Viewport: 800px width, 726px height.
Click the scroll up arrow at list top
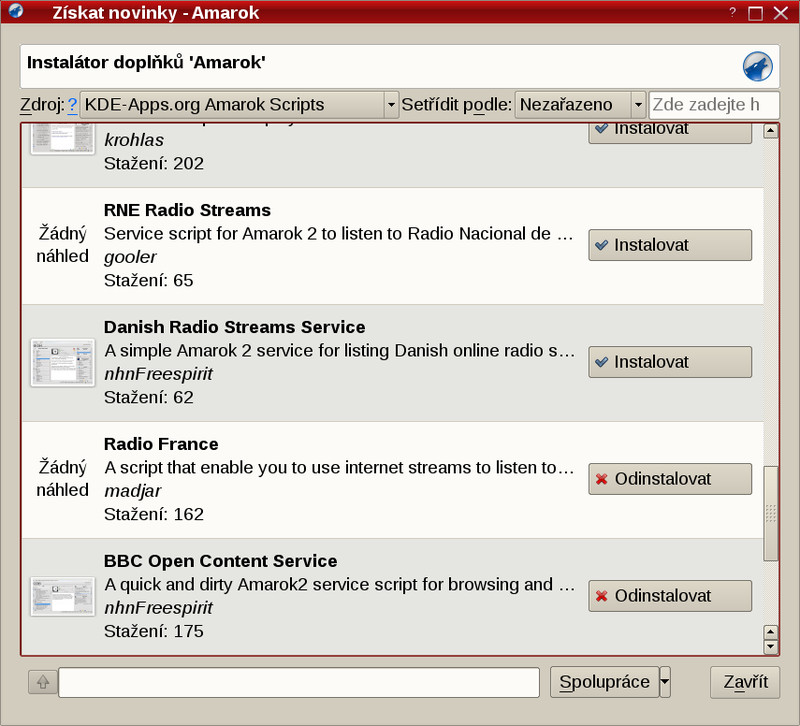click(770, 131)
